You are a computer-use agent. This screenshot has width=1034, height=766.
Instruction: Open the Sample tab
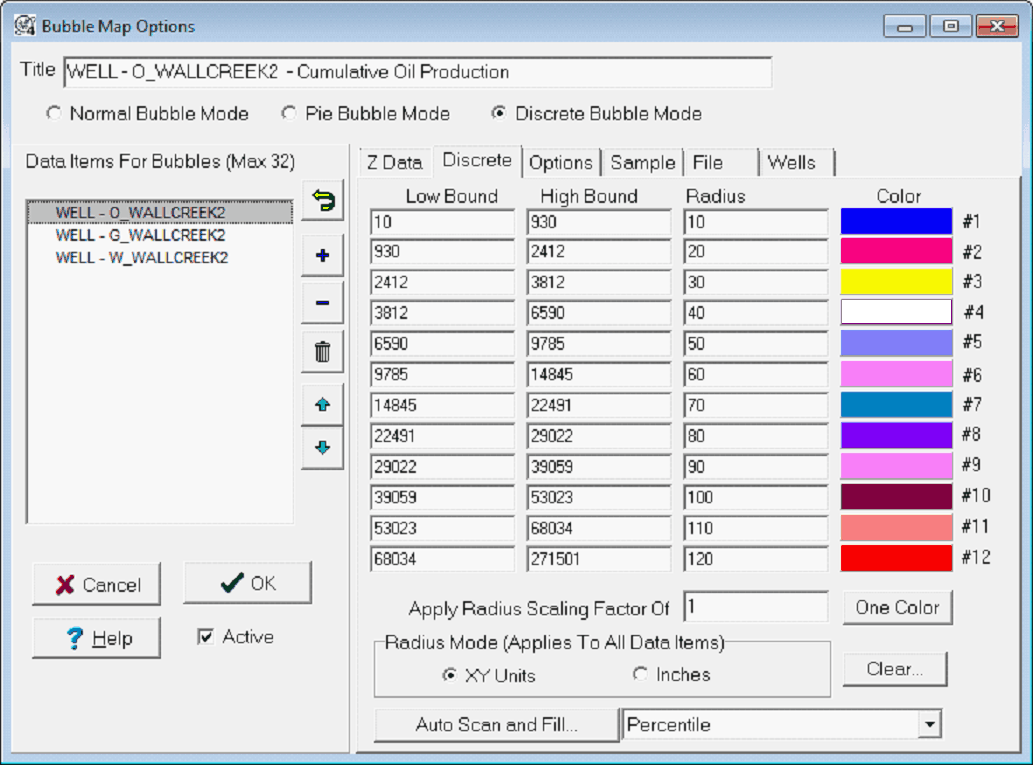point(643,163)
